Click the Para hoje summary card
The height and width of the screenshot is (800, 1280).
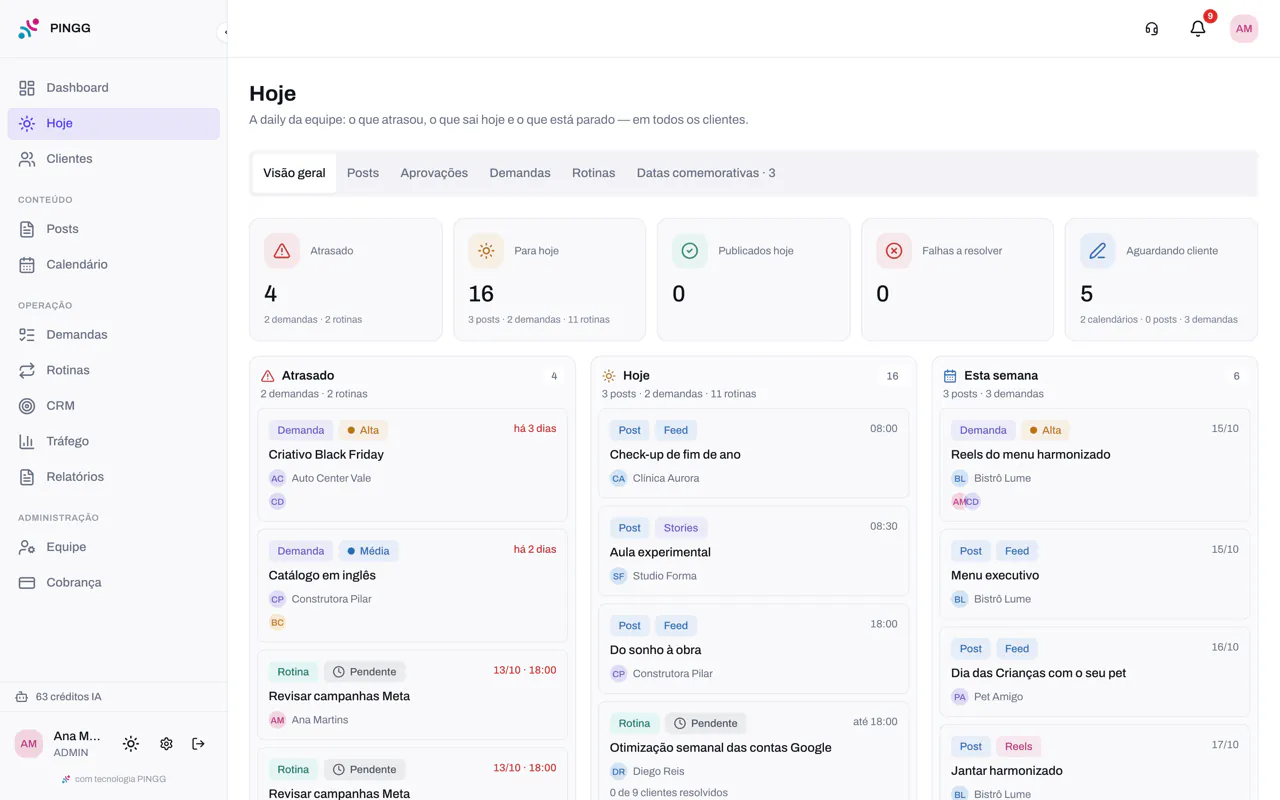click(550, 280)
